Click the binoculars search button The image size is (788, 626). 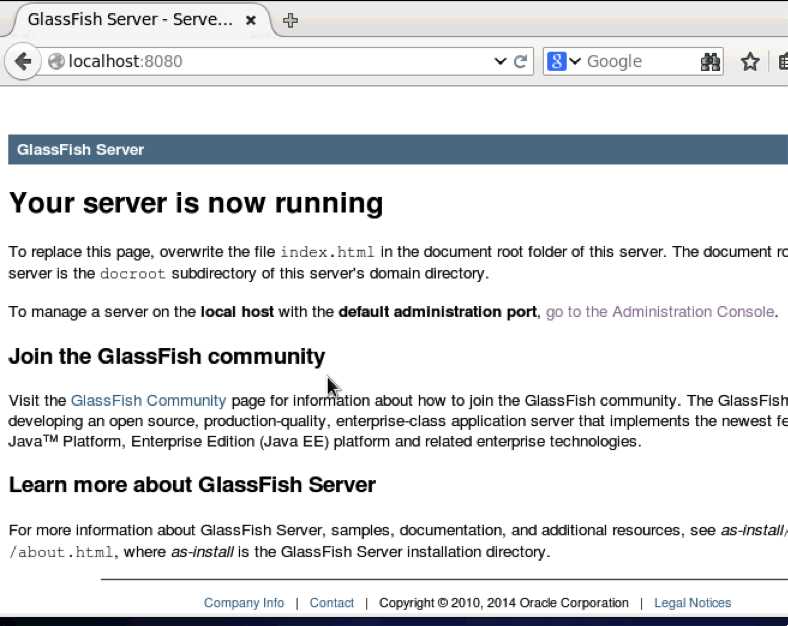tap(710, 62)
